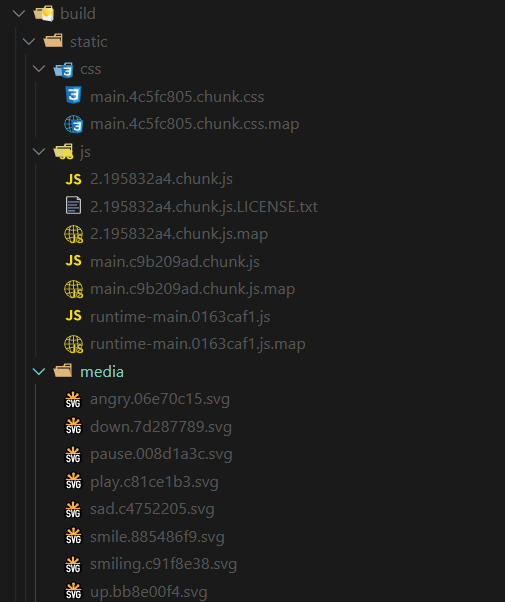Click the SVG icon next to angry.06e70c15.svg

coord(73,399)
